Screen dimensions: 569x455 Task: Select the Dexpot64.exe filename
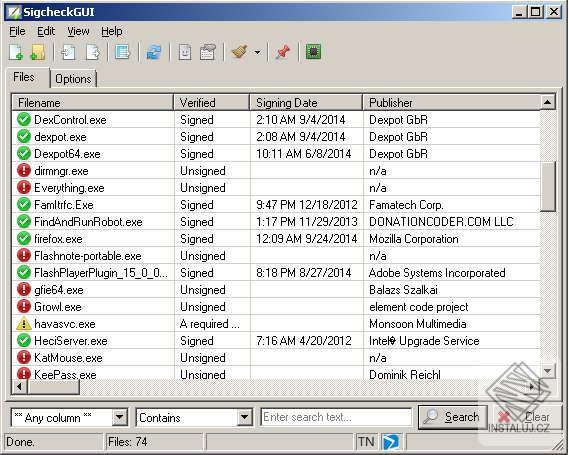coord(67,154)
